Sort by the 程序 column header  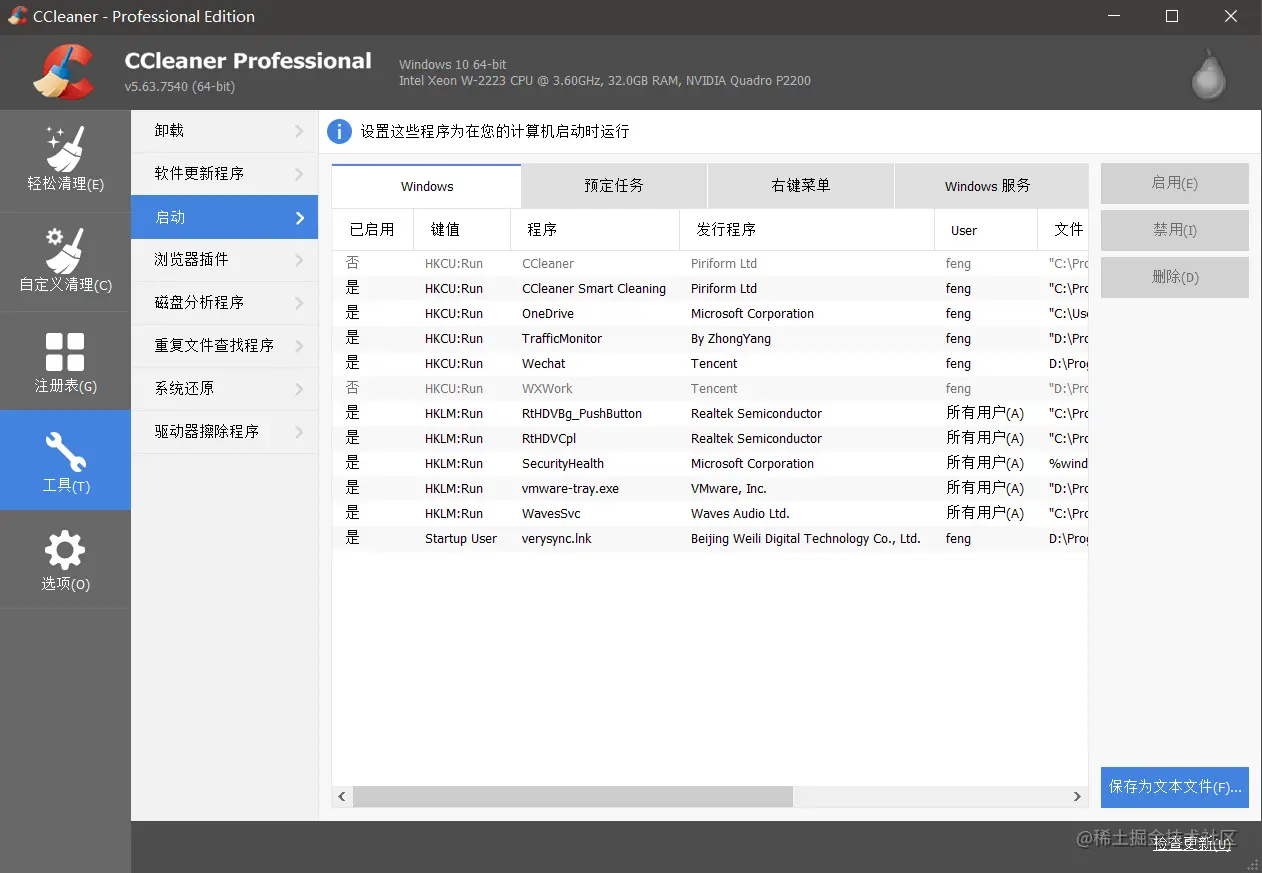(x=595, y=230)
